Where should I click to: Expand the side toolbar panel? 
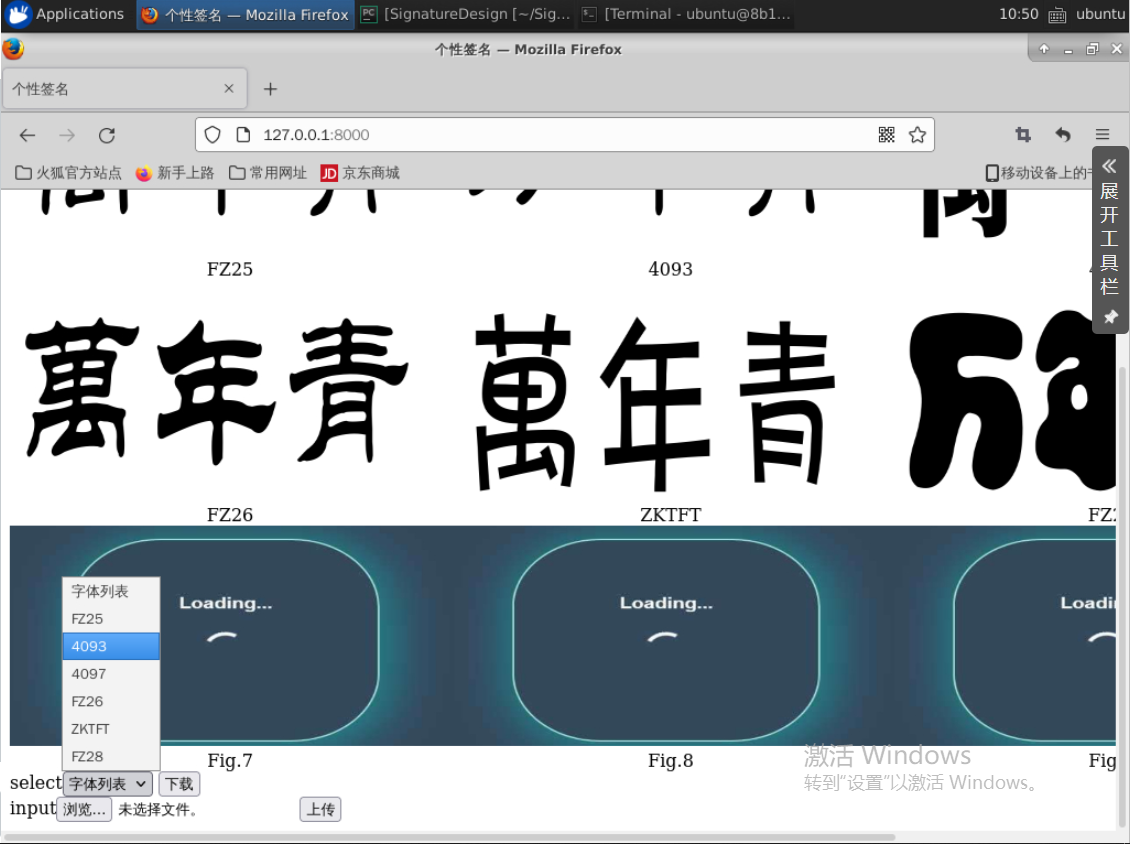[1109, 166]
